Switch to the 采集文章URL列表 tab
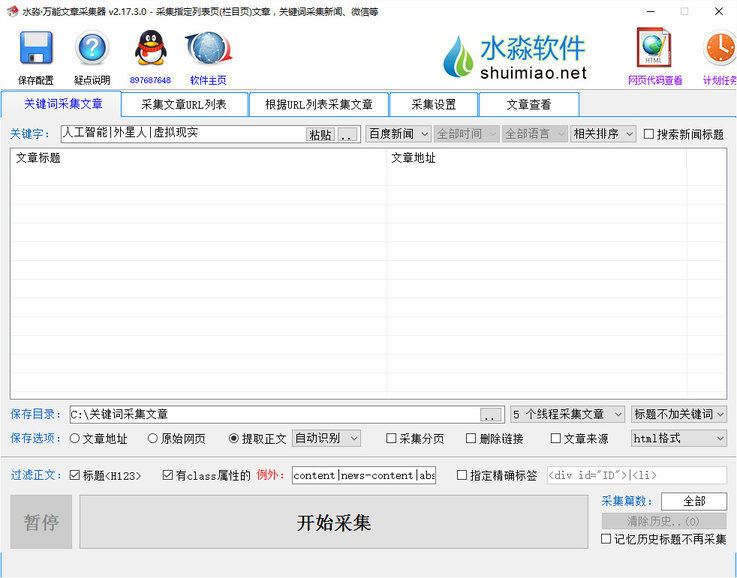This screenshot has width=737, height=578. 183,104
